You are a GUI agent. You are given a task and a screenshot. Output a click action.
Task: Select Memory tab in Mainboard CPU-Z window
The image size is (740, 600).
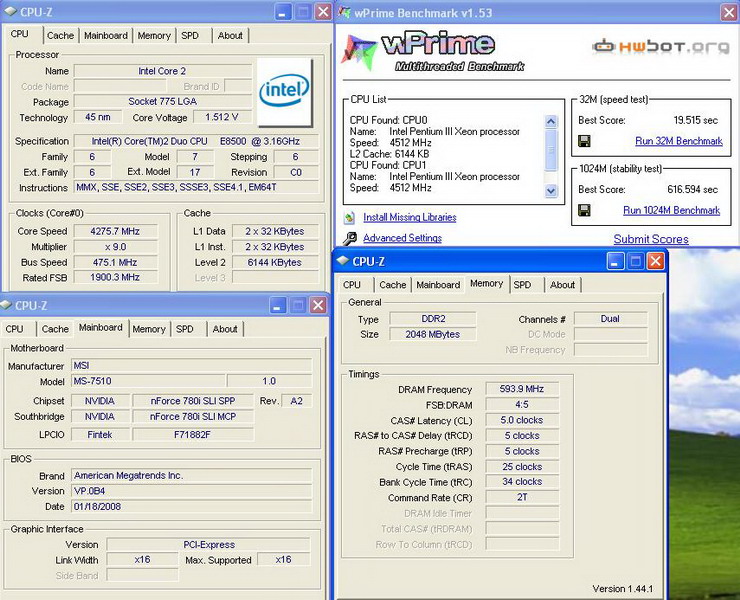pyautogui.click(x=149, y=329)
